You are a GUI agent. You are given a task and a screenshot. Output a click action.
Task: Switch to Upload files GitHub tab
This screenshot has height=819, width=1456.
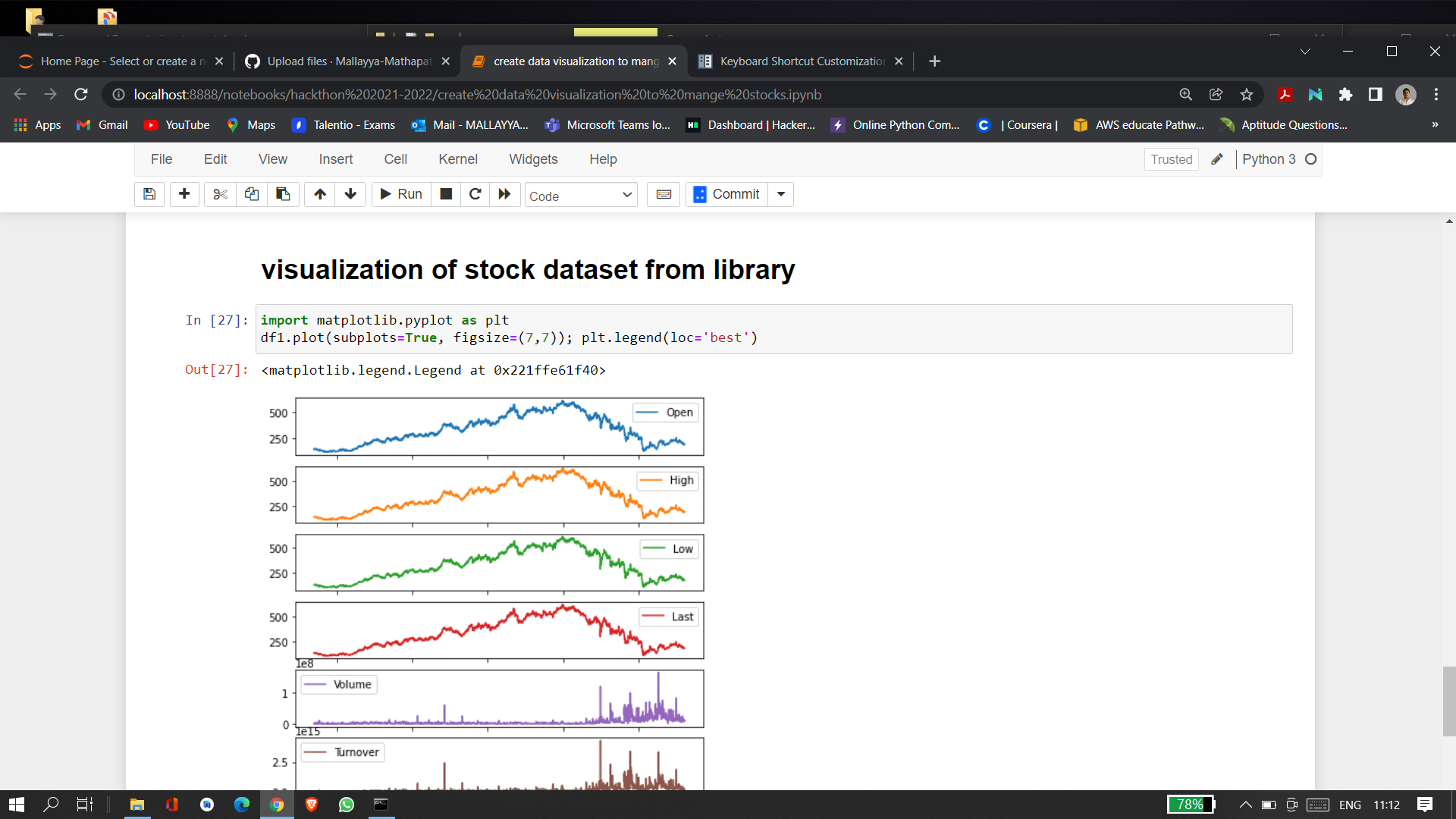coord(348,61)
